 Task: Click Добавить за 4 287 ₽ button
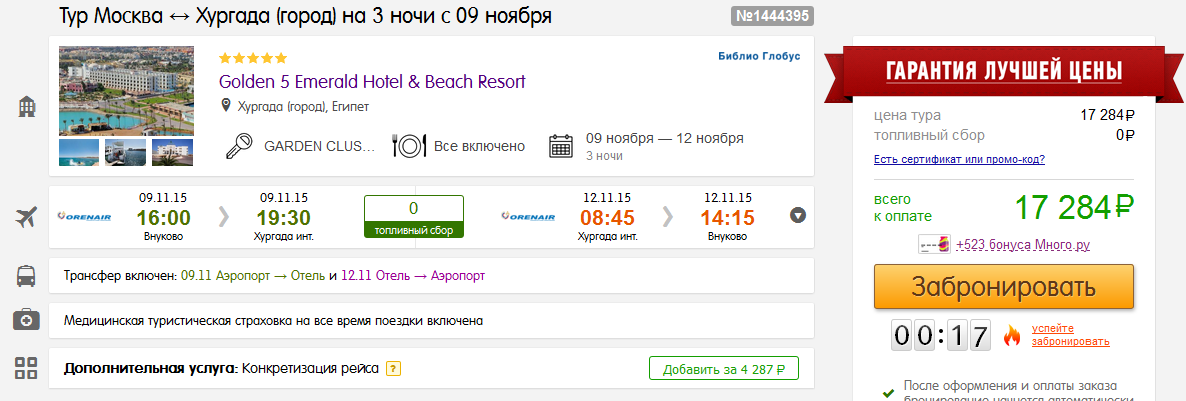(x=724, y=368)
